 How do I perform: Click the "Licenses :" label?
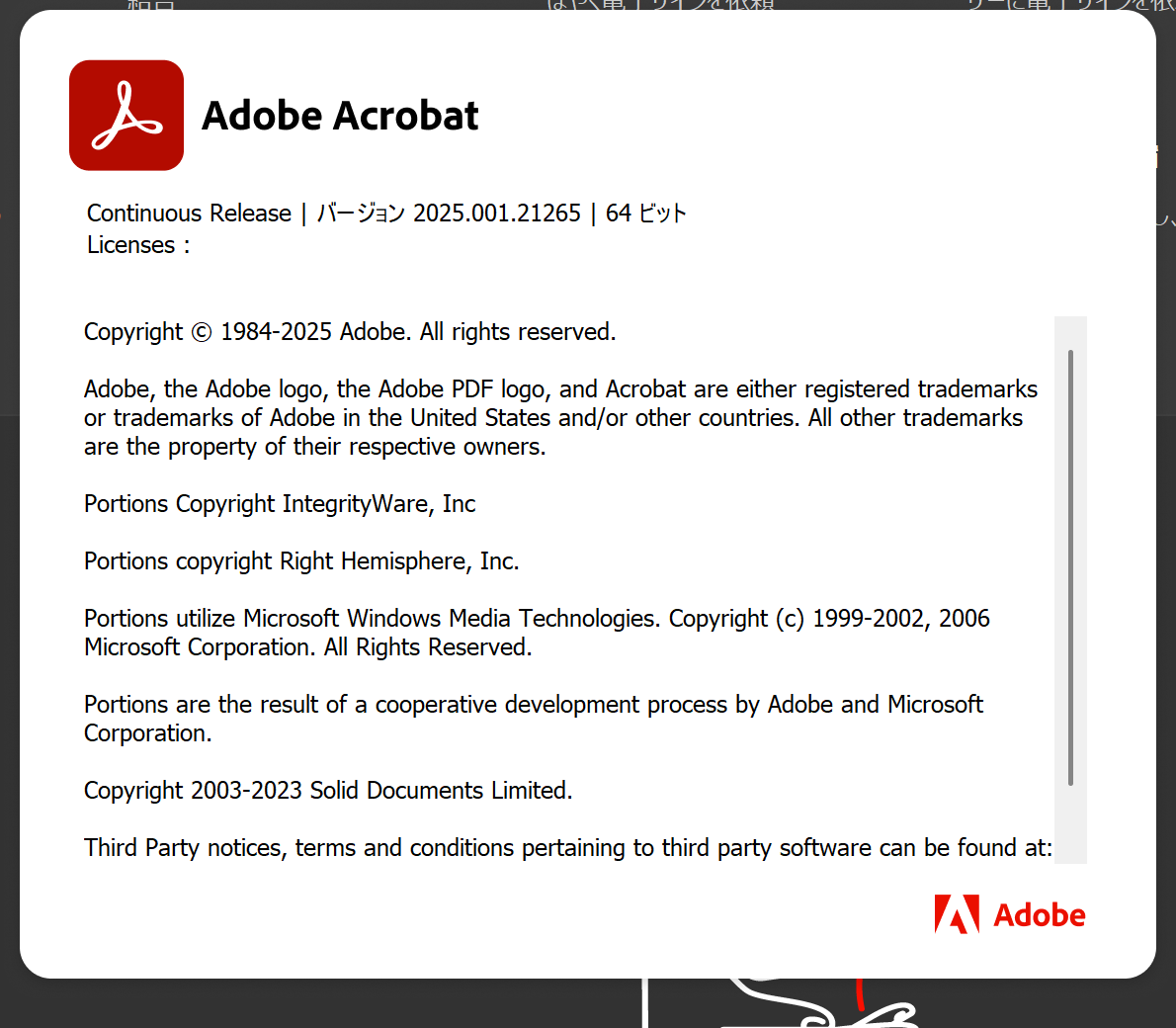pos(137,245)
